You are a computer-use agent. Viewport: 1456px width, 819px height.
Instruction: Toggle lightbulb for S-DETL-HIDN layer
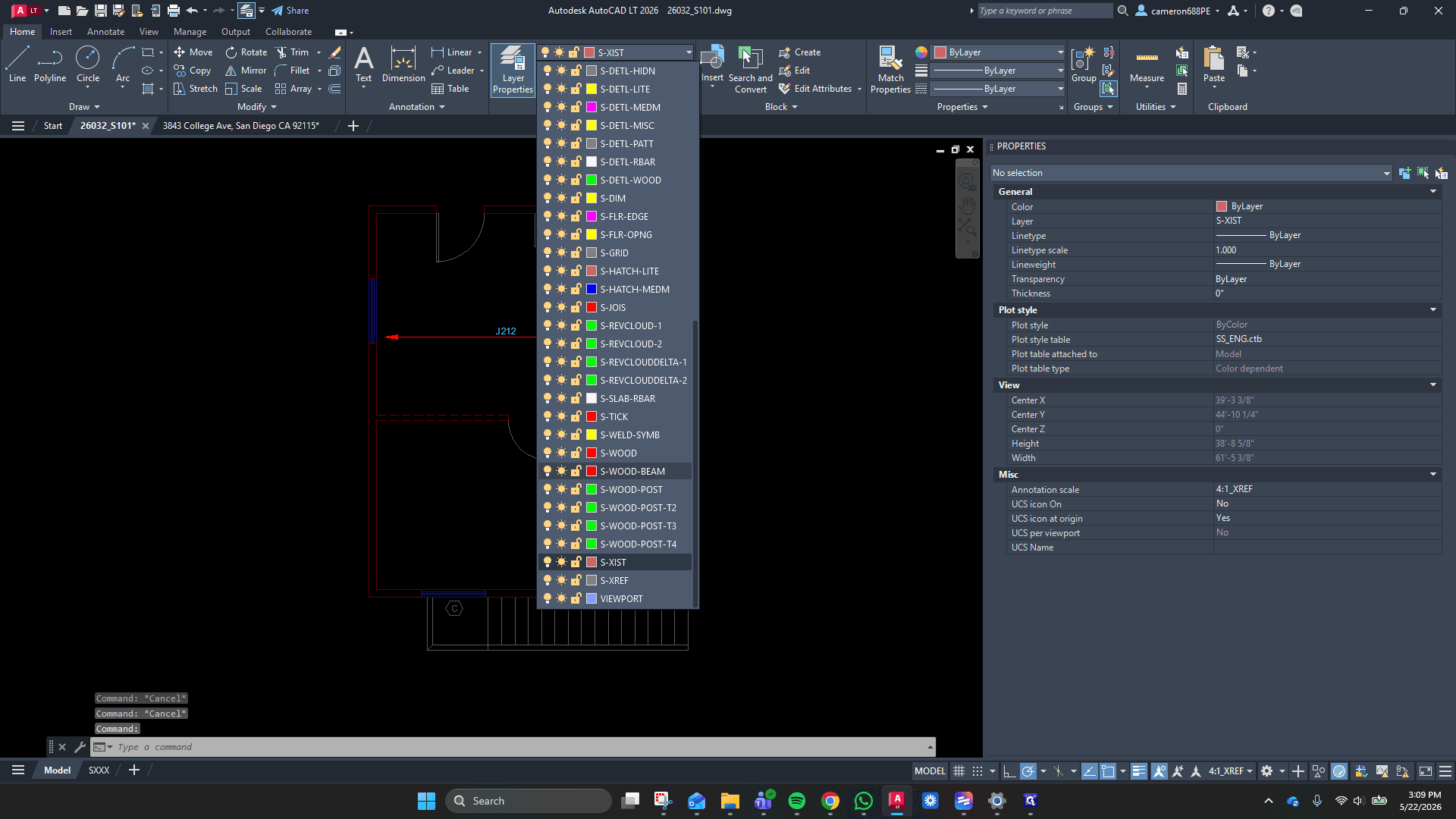coord(548,71)
